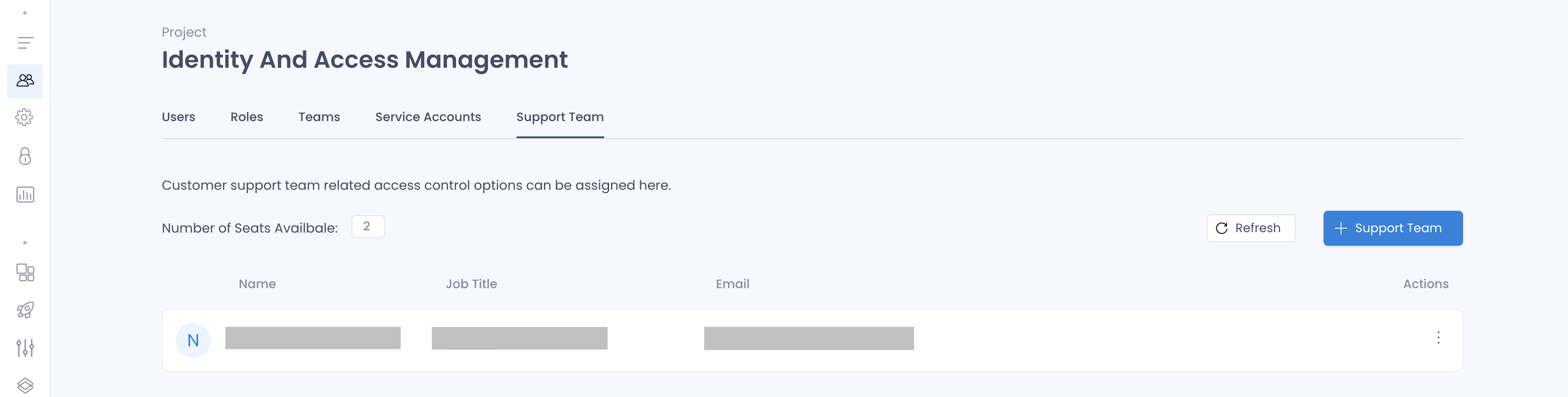Open the padlock security icon
Image resolution: width=1568 pixels, height=397 pixels.
pyautogui.click(x=25, y=157)
